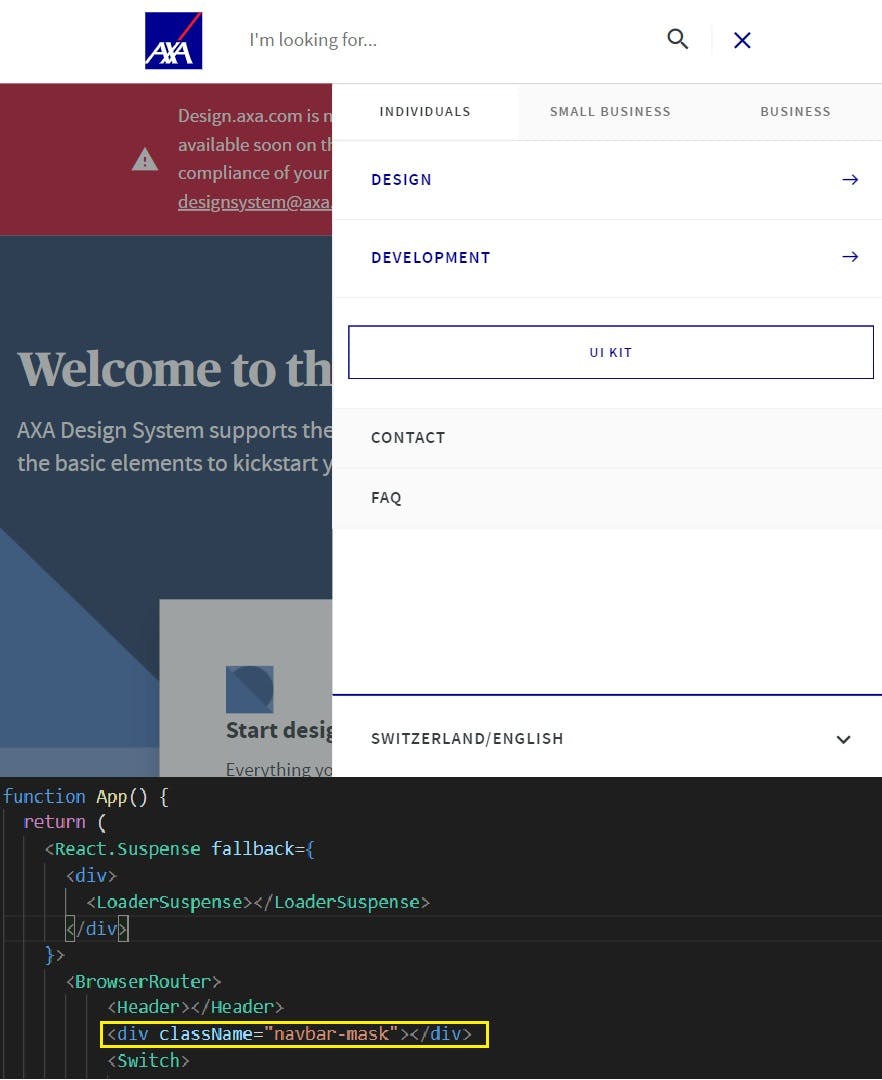The image size is (882, 1080).
Task: Open the SWITZERLAND/ENGLISH language dropdown
Action: pos(467,738)
